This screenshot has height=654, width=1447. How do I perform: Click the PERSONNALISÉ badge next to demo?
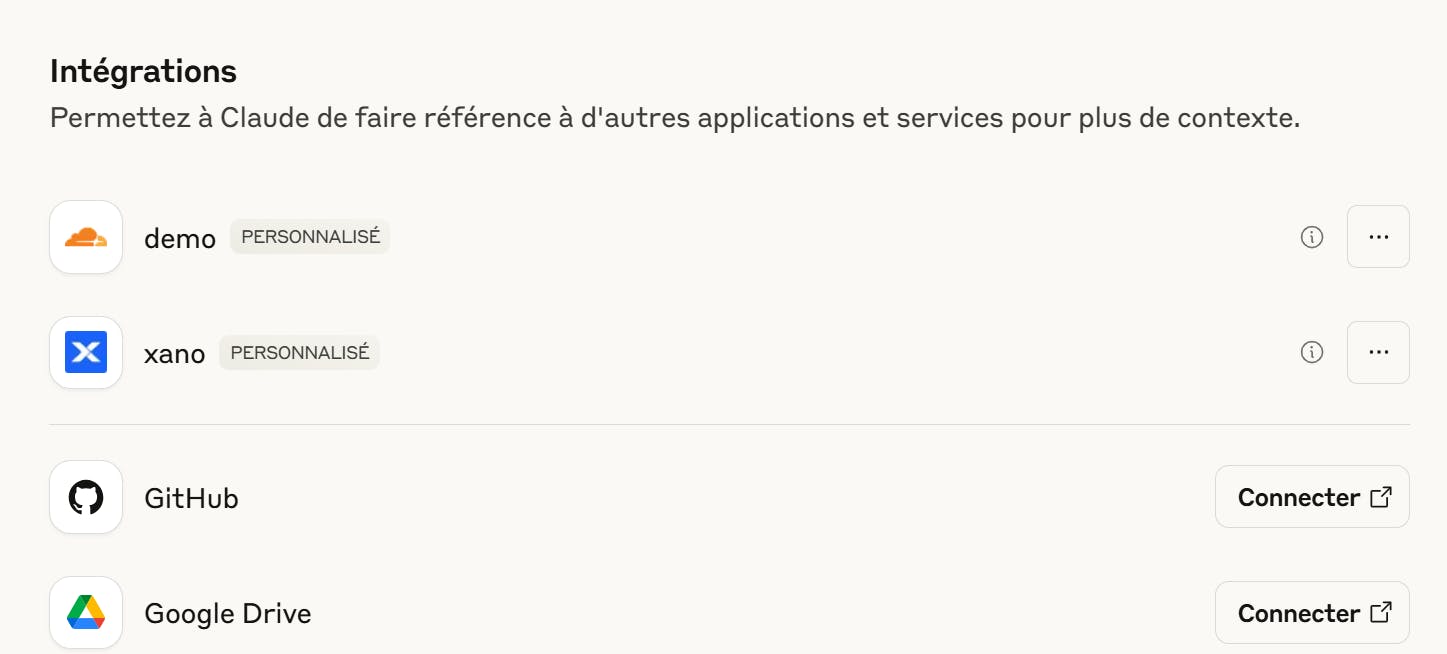click(310, 237)
